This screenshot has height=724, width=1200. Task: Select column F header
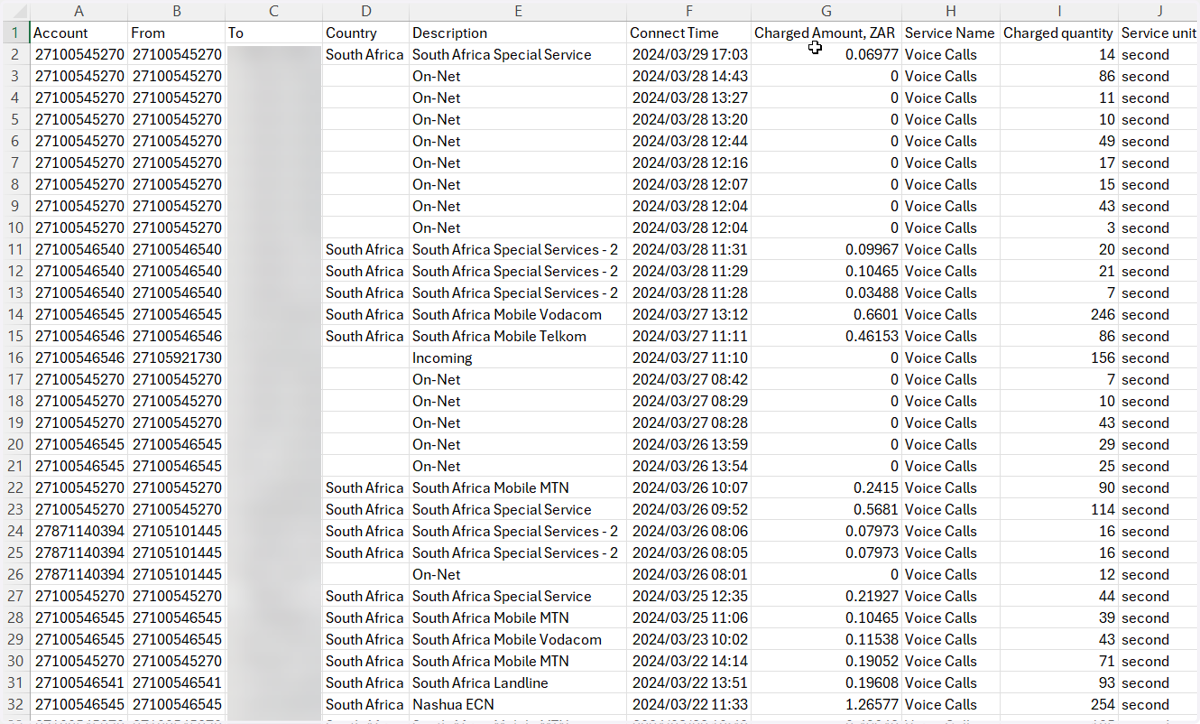coord(688,10)
